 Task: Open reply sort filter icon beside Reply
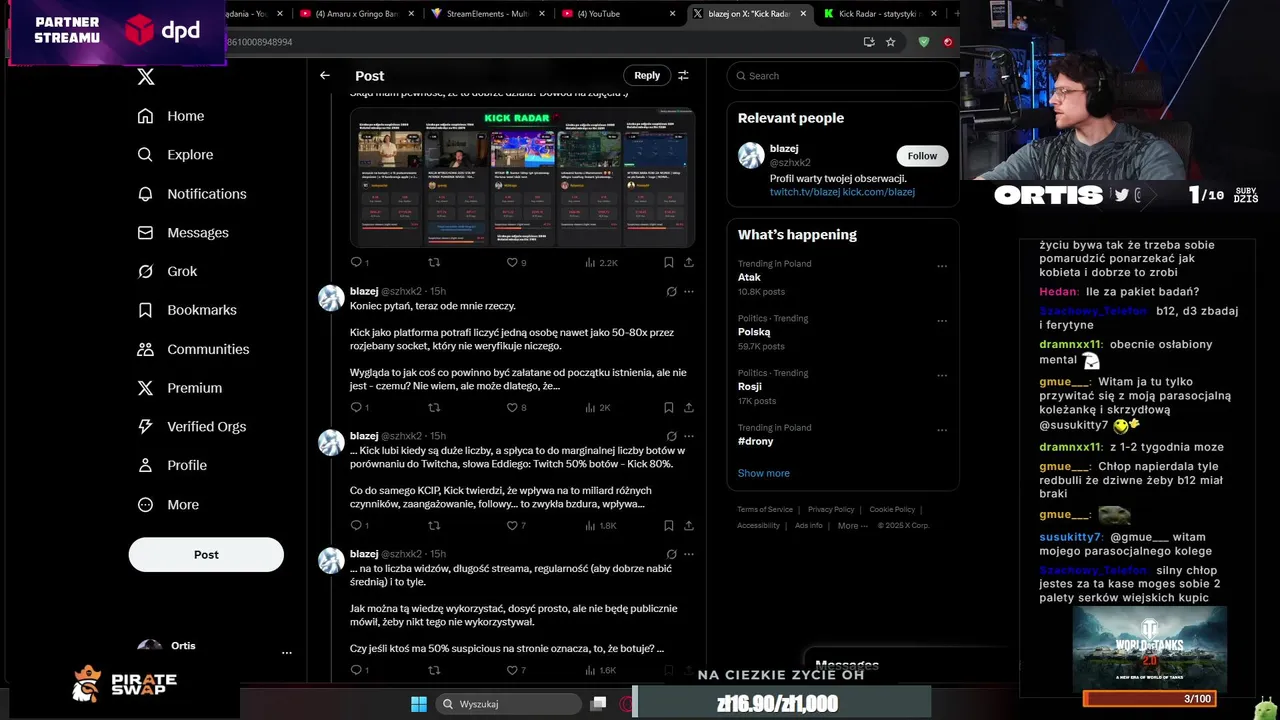pos(683,75)
